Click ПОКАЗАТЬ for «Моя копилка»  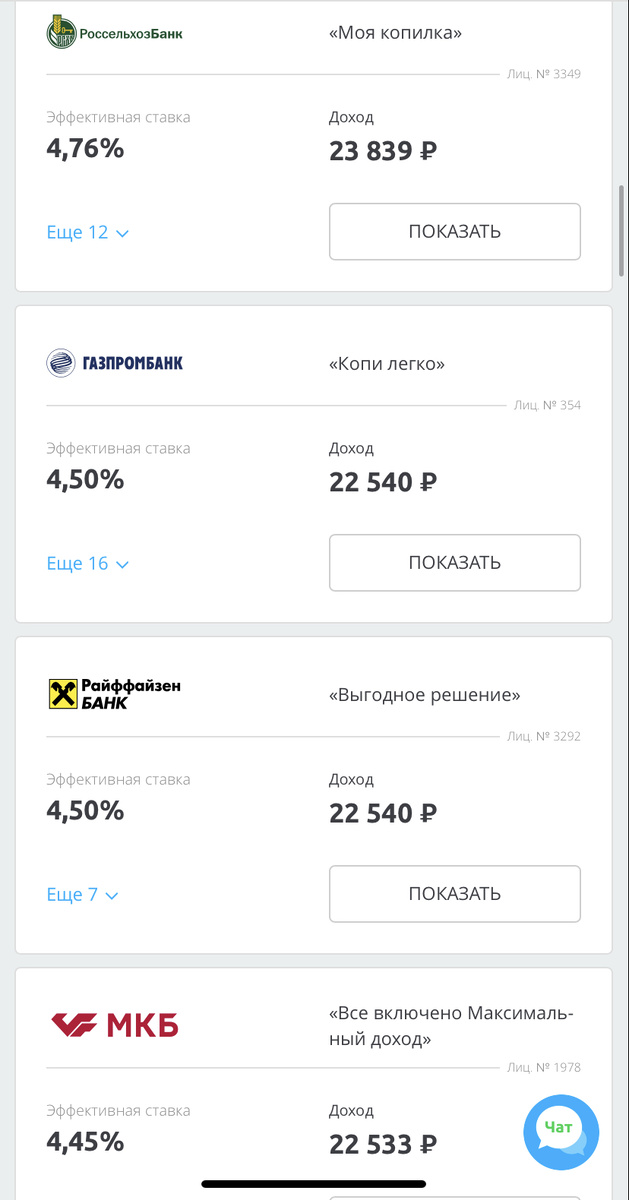pyautogui.click(x=454, y=231)
